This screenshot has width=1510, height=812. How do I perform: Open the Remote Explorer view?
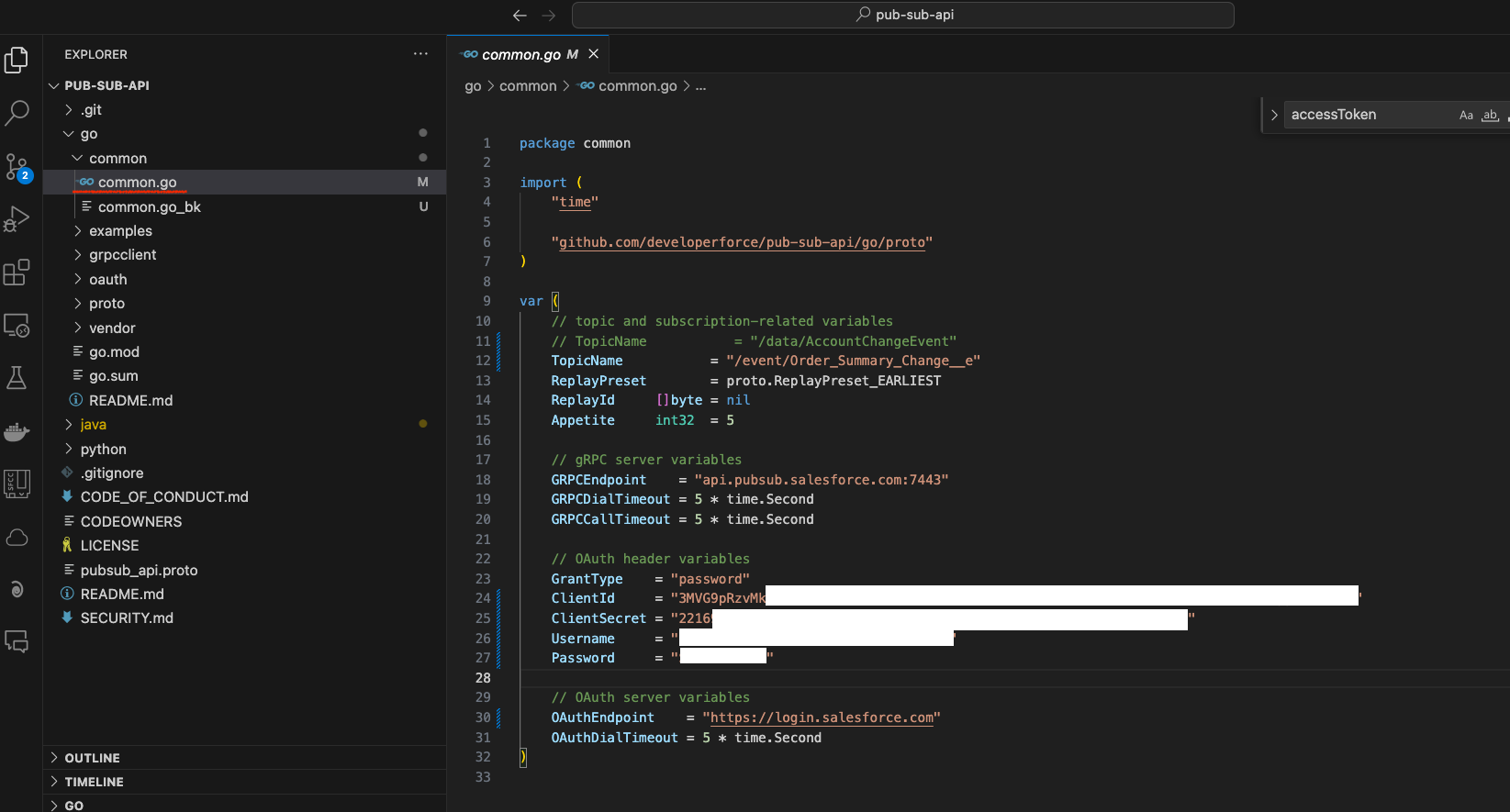coord(17,326)
